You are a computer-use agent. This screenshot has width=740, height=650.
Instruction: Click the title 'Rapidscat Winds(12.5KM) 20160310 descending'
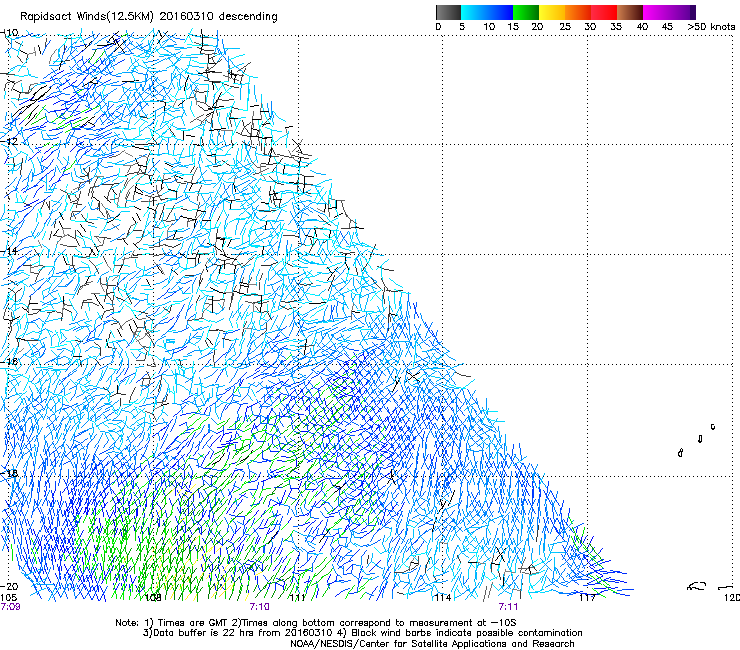[x=149, y=16]
